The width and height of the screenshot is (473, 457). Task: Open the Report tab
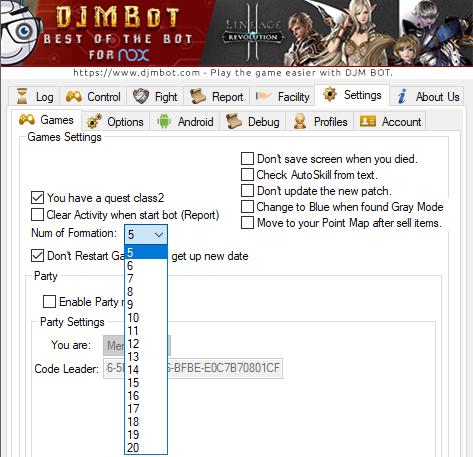216,96
